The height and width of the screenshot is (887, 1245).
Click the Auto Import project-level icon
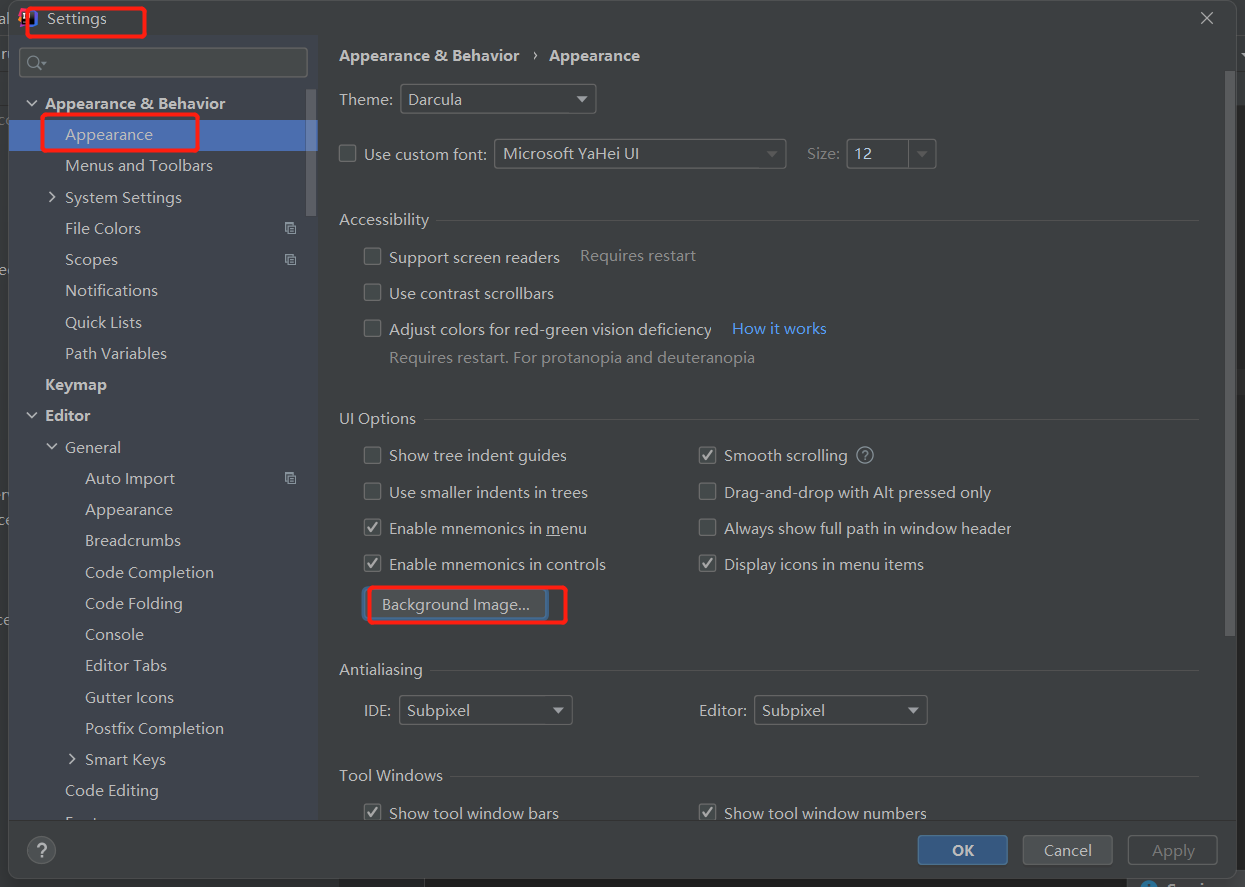tap(291, 479)
